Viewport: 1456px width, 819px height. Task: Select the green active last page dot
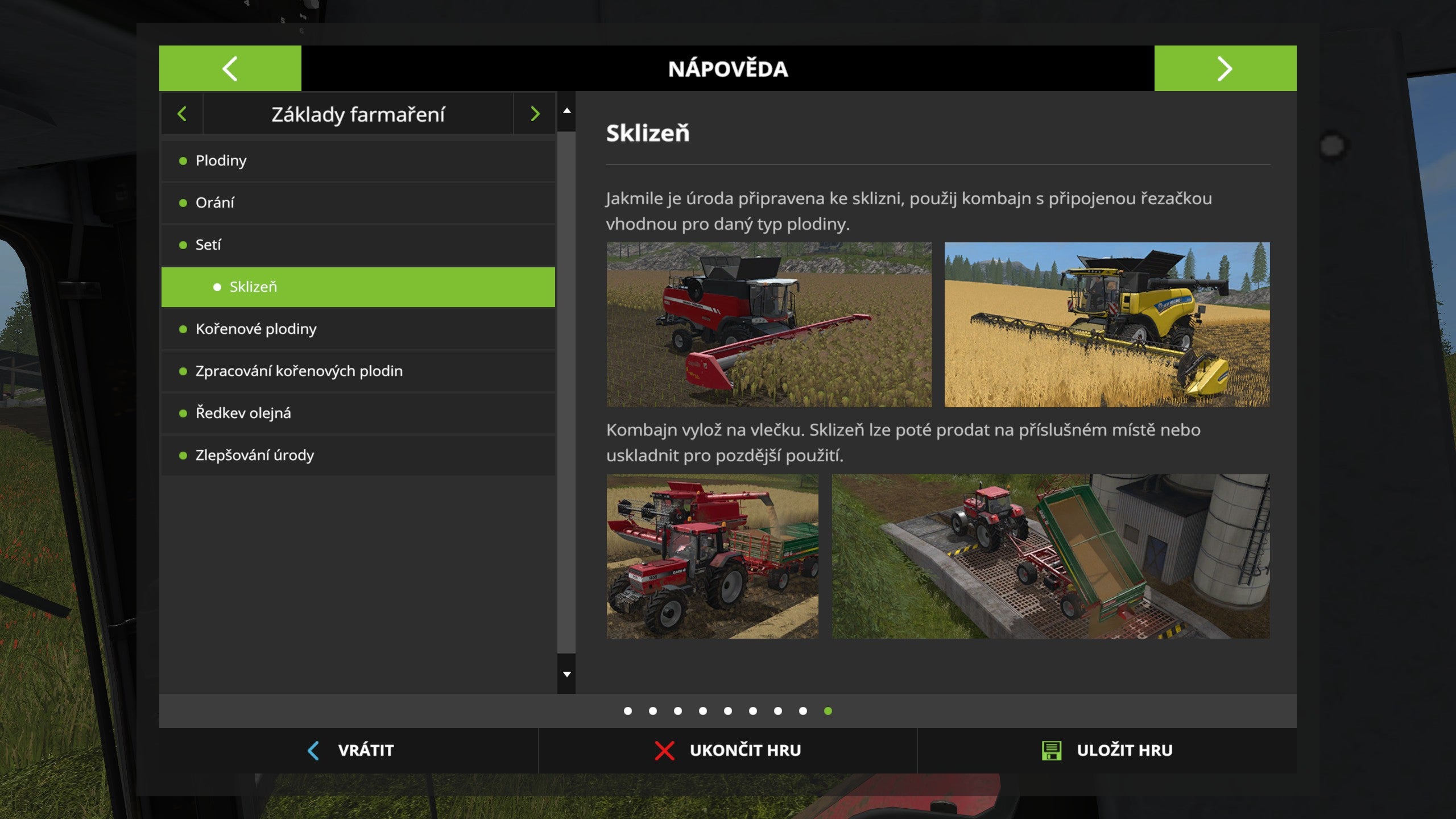[828, 711]
